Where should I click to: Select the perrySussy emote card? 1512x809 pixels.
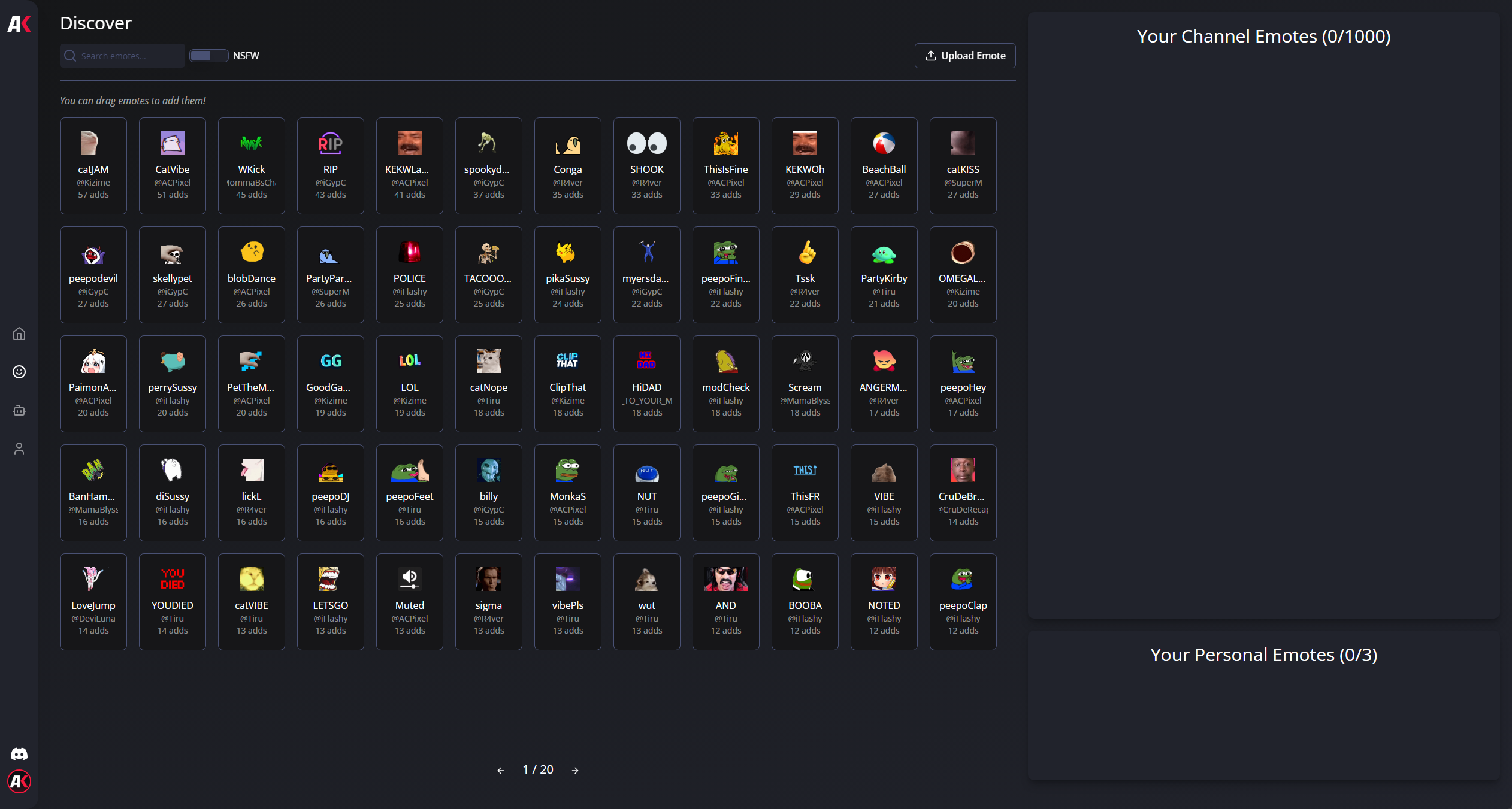pyautogui.click(x=173, y=384)
